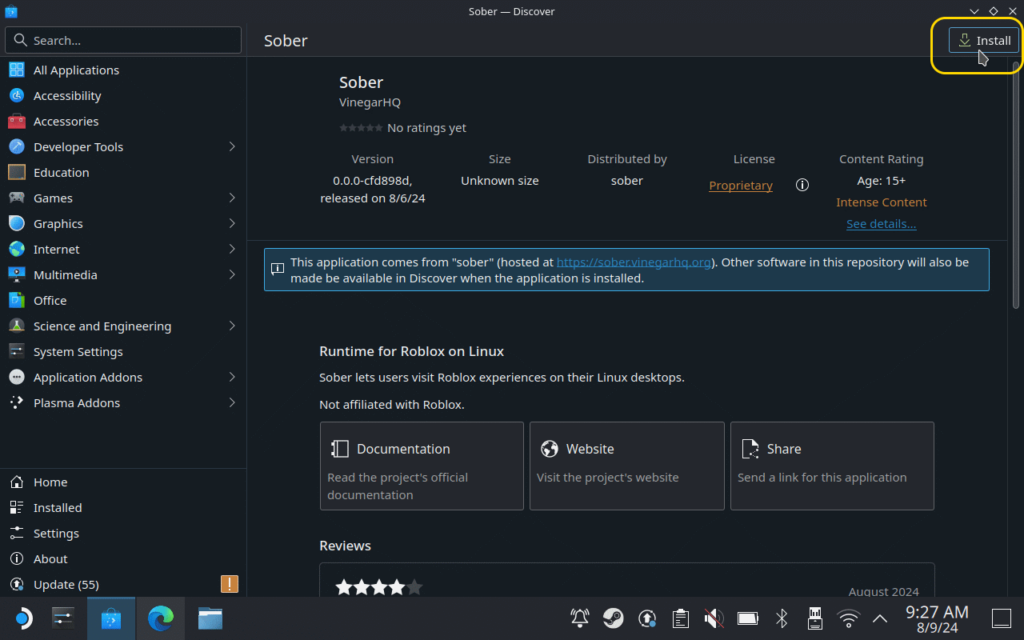Click the Share icon
The height and width of the screenshot is (640, 1024).
tap(749, 449)
